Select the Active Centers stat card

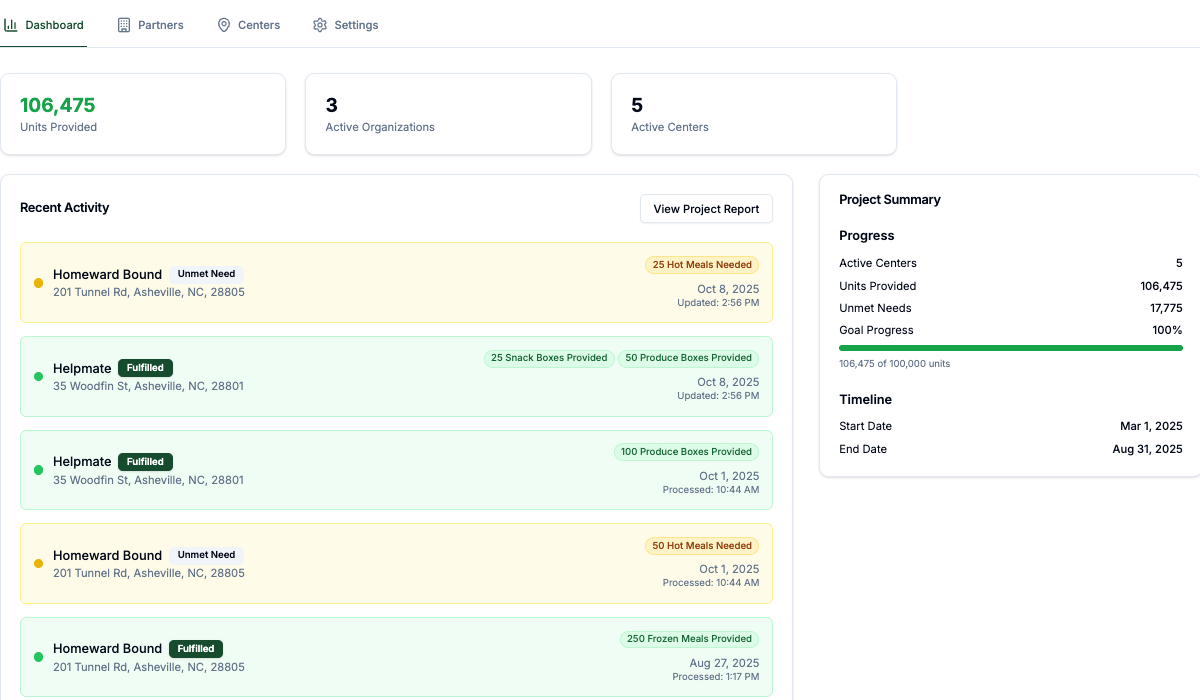tap(754, 114)
